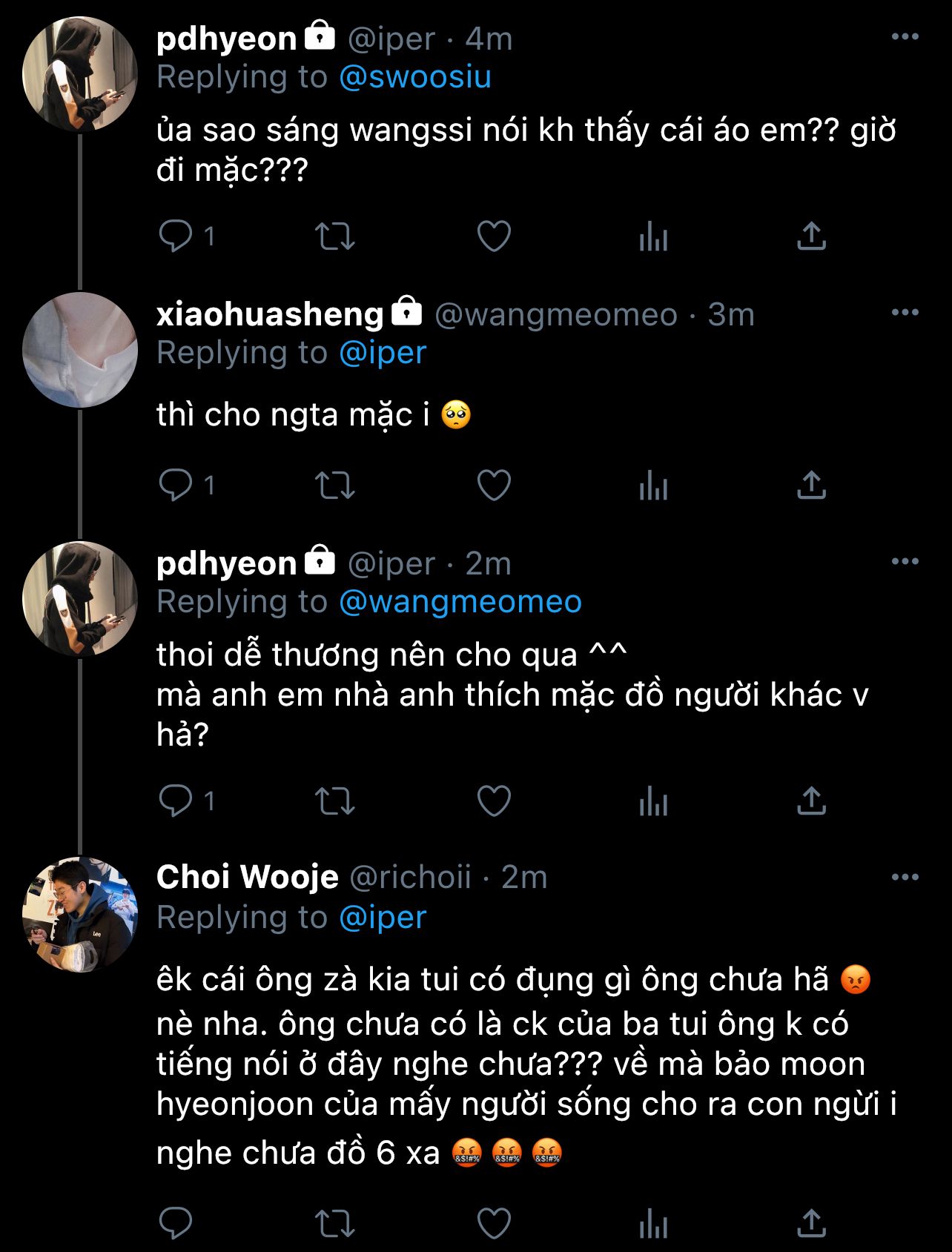Retweet xiaohuasheng's reply tweet
The height and width of the screenshot is (1252, 952).
335,486
